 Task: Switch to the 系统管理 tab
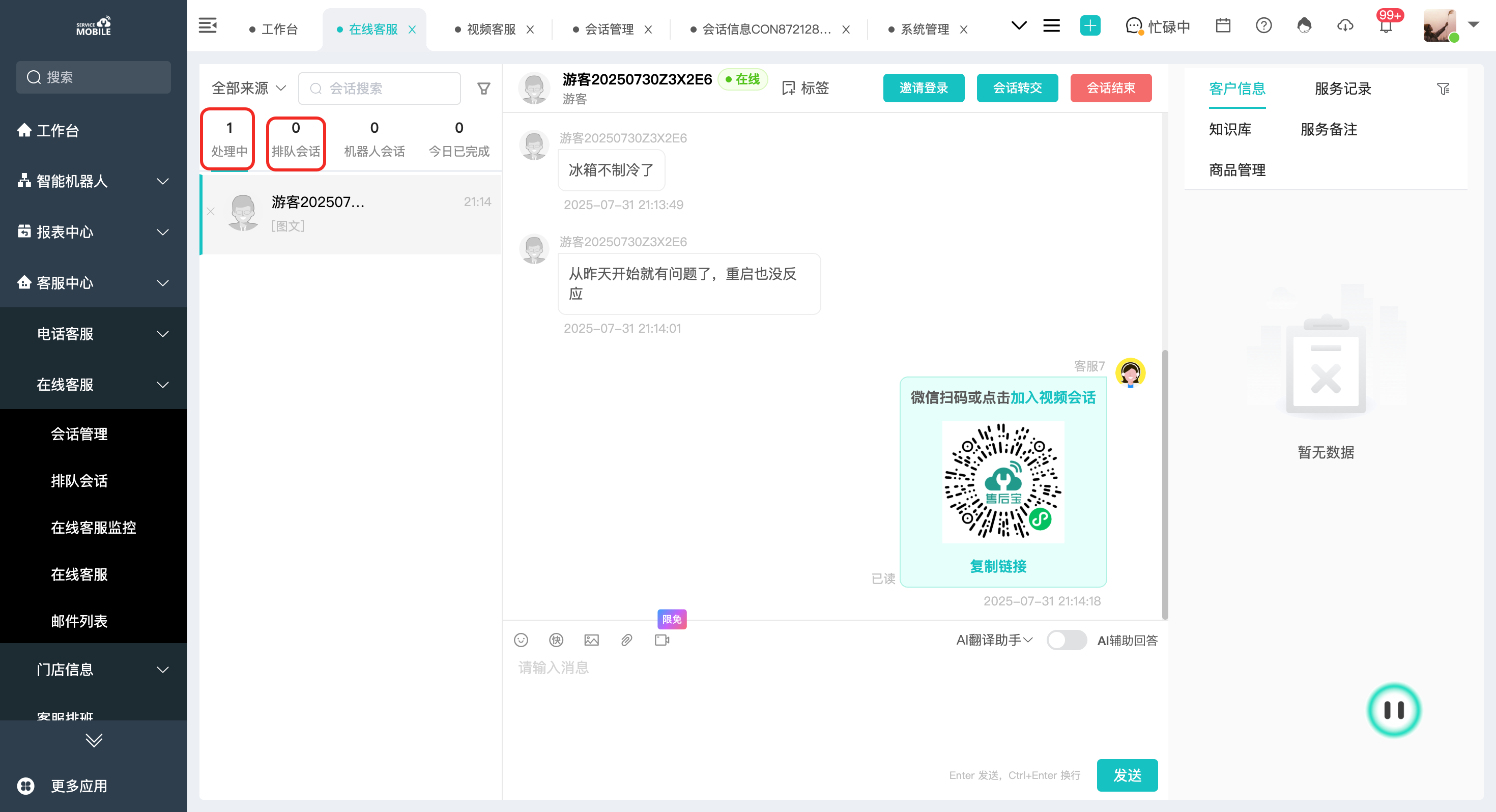pos(919,30)
